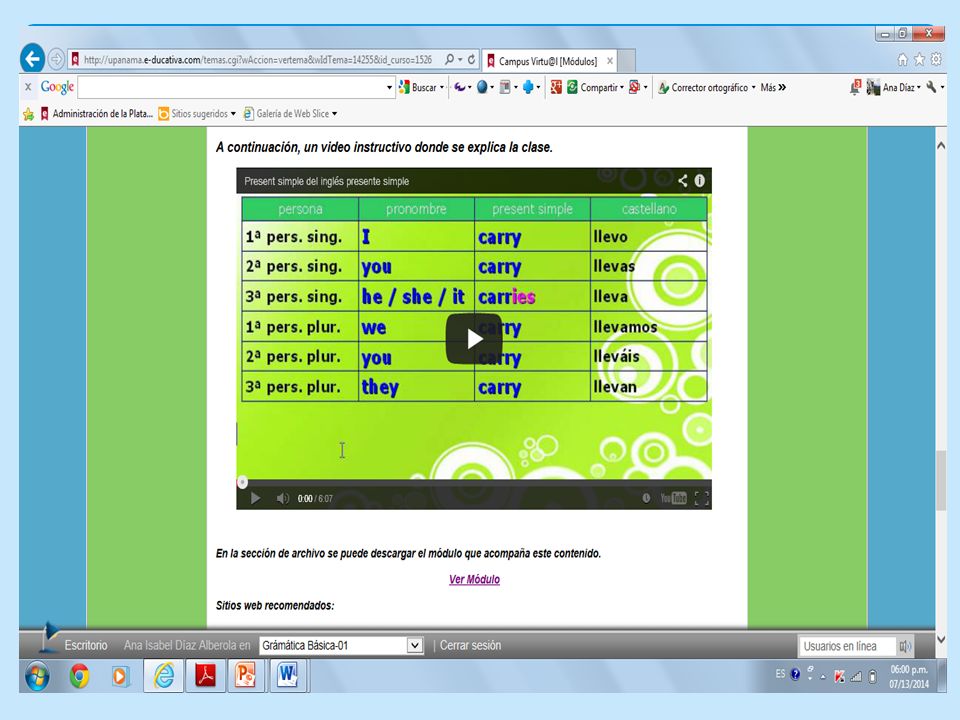
Task: Click the browser forward arrow
Action: pos(56,59)
